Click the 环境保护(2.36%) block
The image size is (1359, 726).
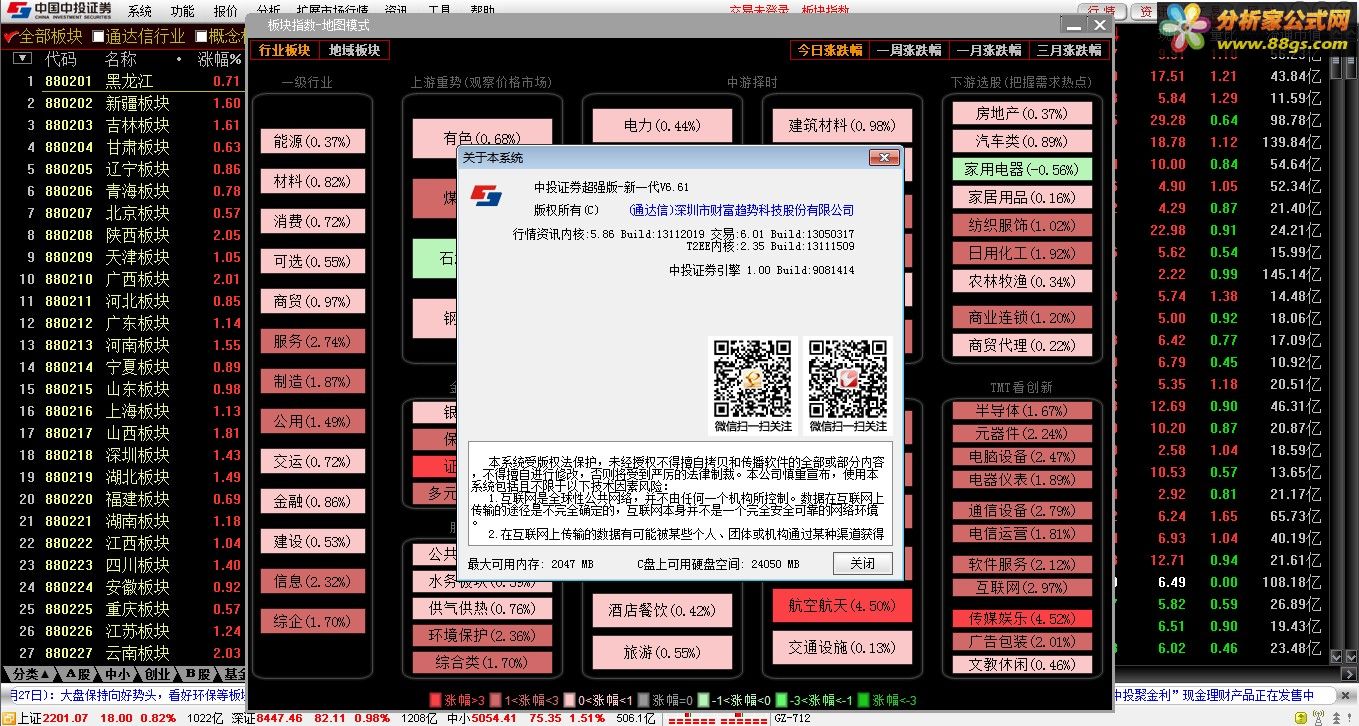click(482, 636)
